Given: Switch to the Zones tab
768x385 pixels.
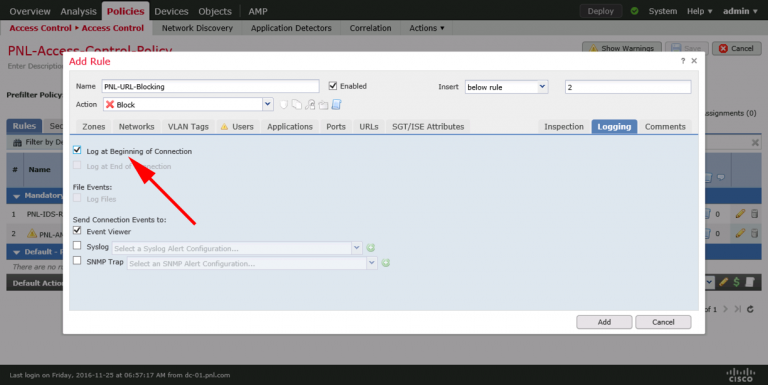Looking at the screenshot, I should [94, 126].
